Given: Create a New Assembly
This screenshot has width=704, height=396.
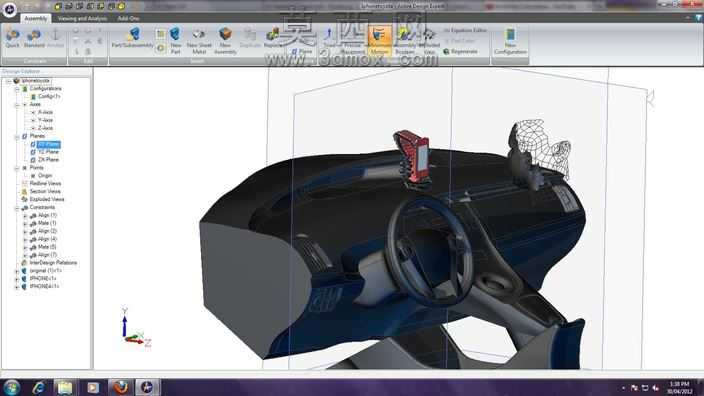Looking at the screenshot, I should (225, 41).
